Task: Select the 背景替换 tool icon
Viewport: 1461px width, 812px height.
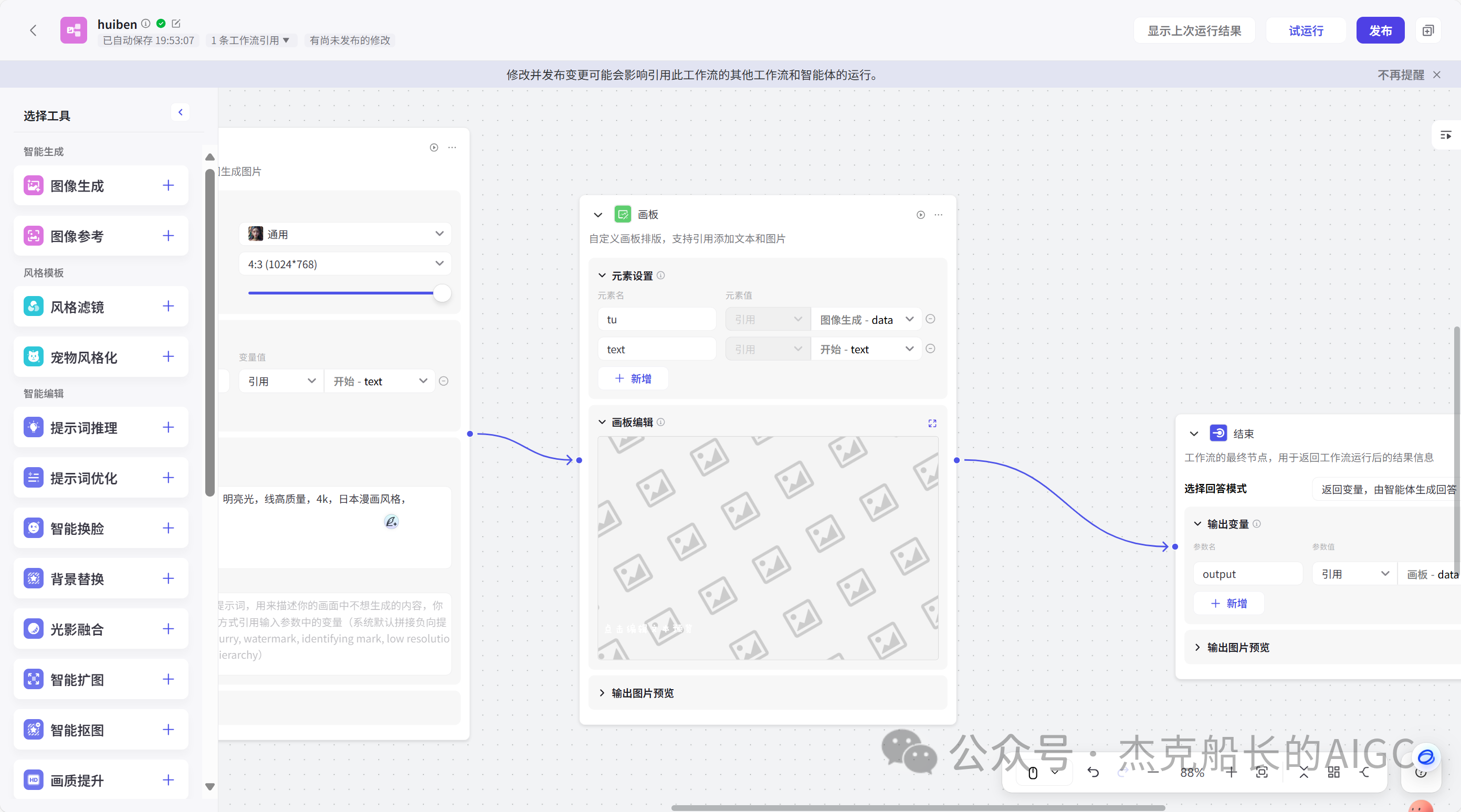Action: (x=33, y=578)
